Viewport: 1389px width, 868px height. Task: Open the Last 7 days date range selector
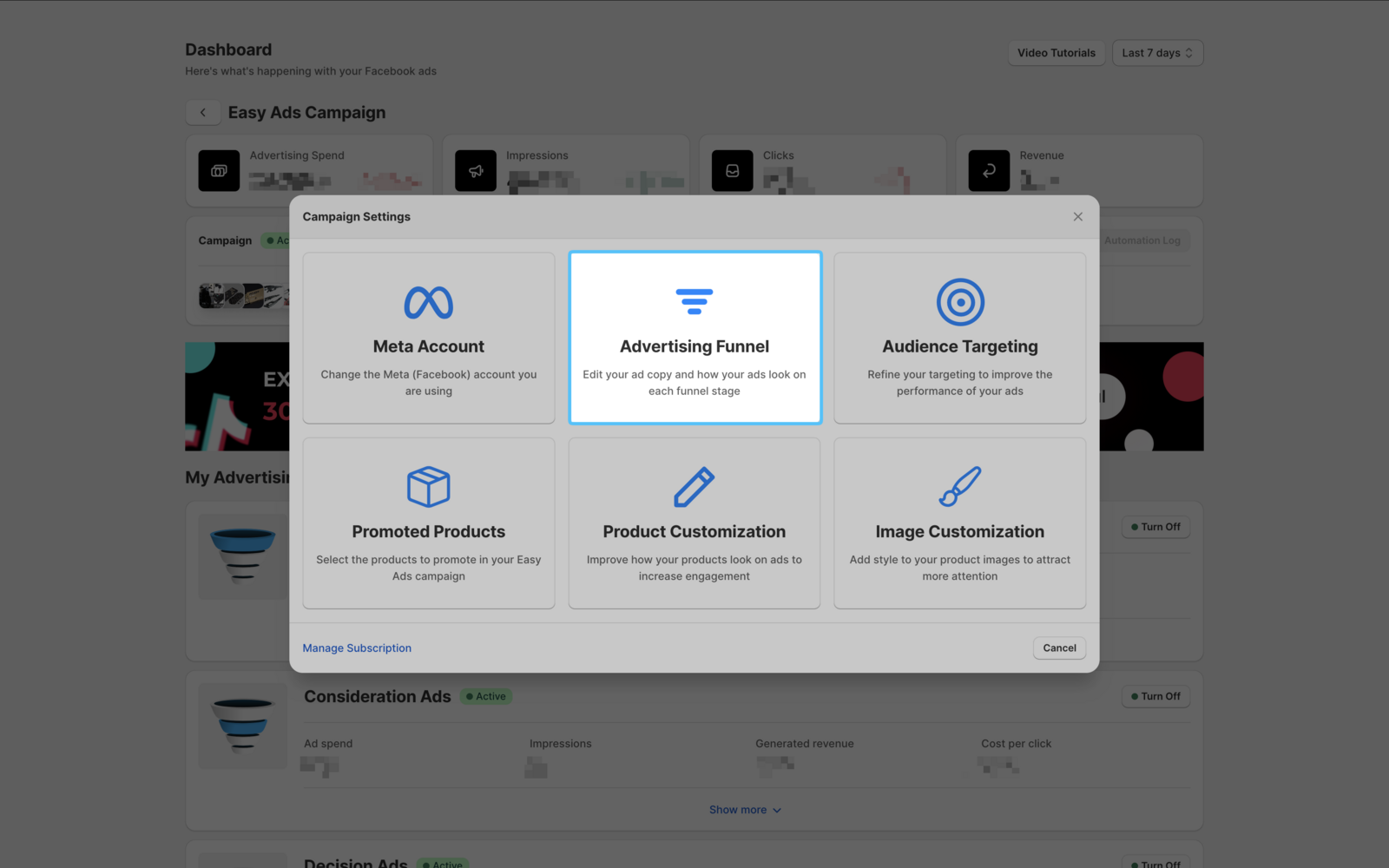tap(1156, 53)
